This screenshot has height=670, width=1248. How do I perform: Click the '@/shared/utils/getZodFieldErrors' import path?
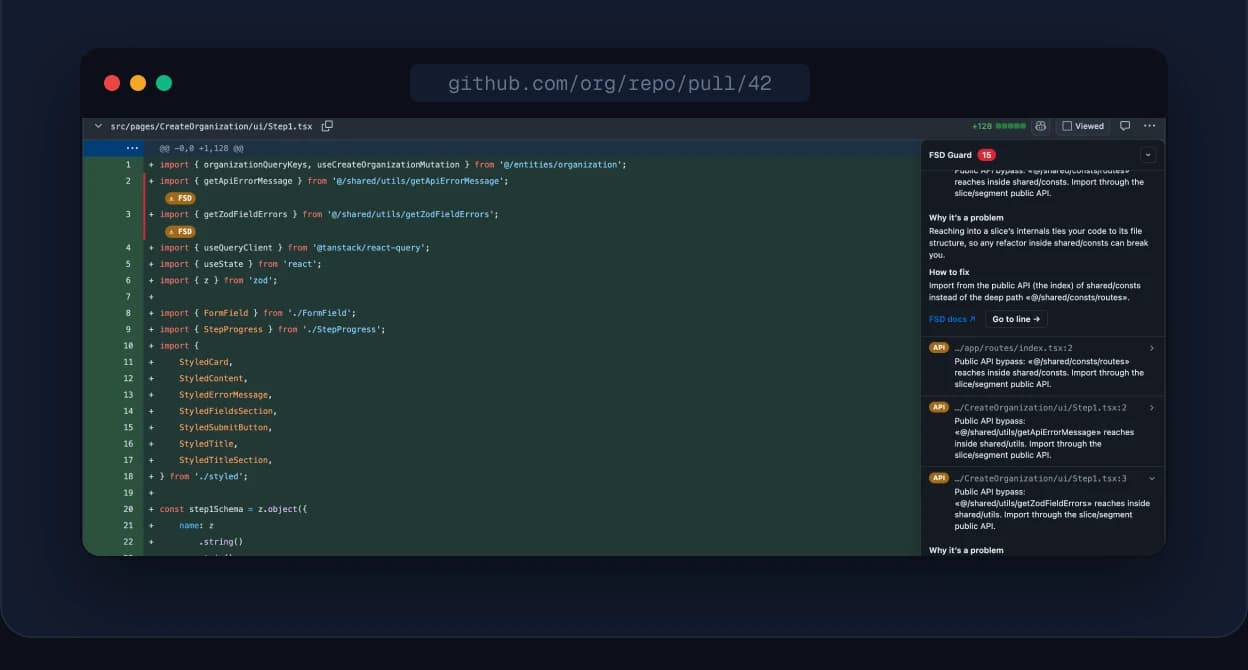coord(412,214)
